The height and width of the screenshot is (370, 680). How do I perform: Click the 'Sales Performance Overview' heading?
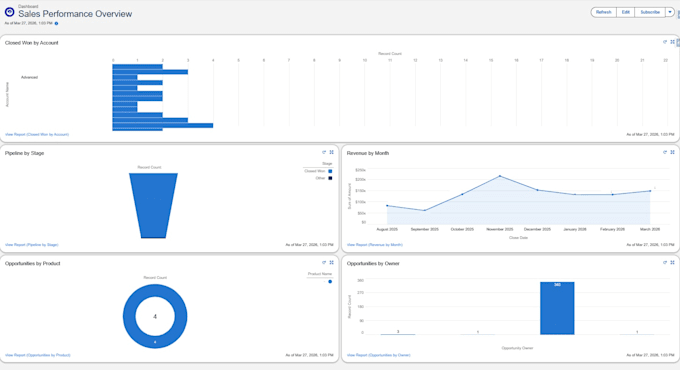75,14
